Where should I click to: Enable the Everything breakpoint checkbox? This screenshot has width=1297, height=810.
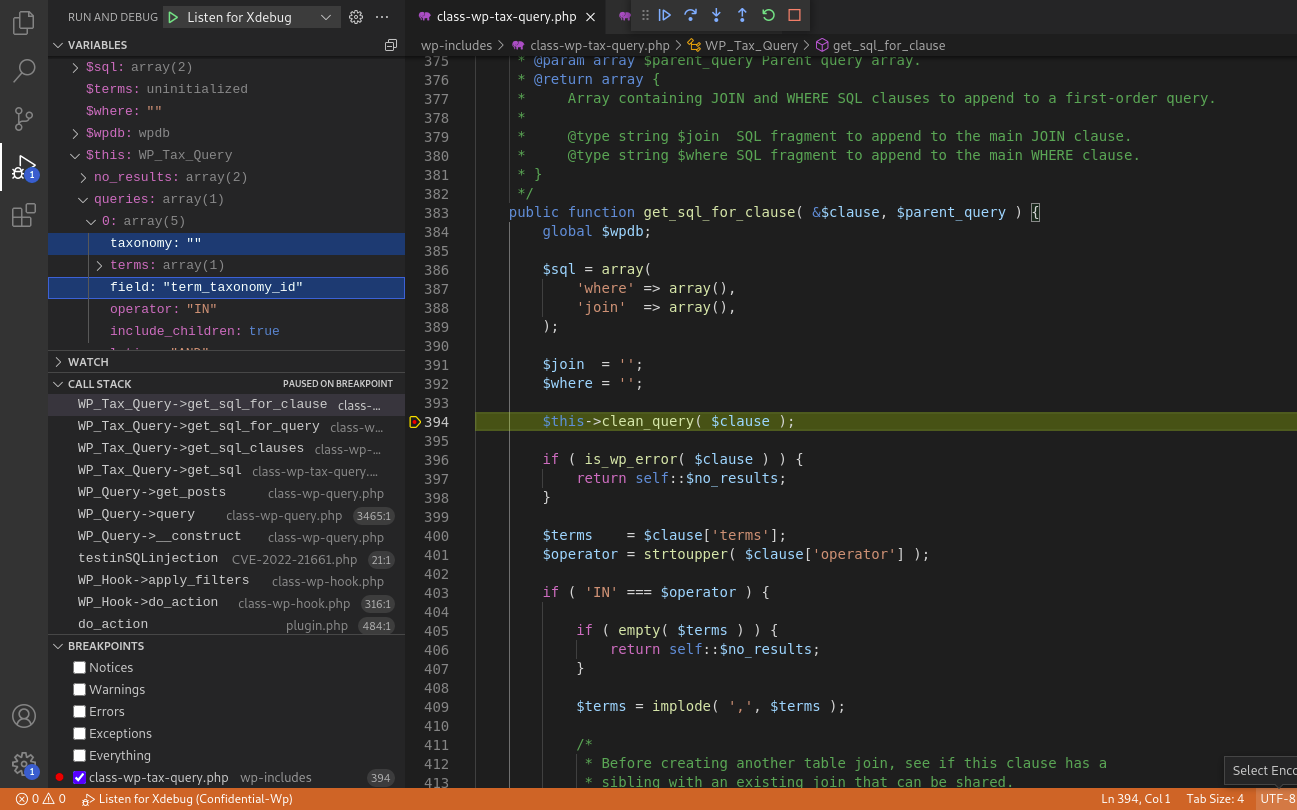click(x=77, y=755)
